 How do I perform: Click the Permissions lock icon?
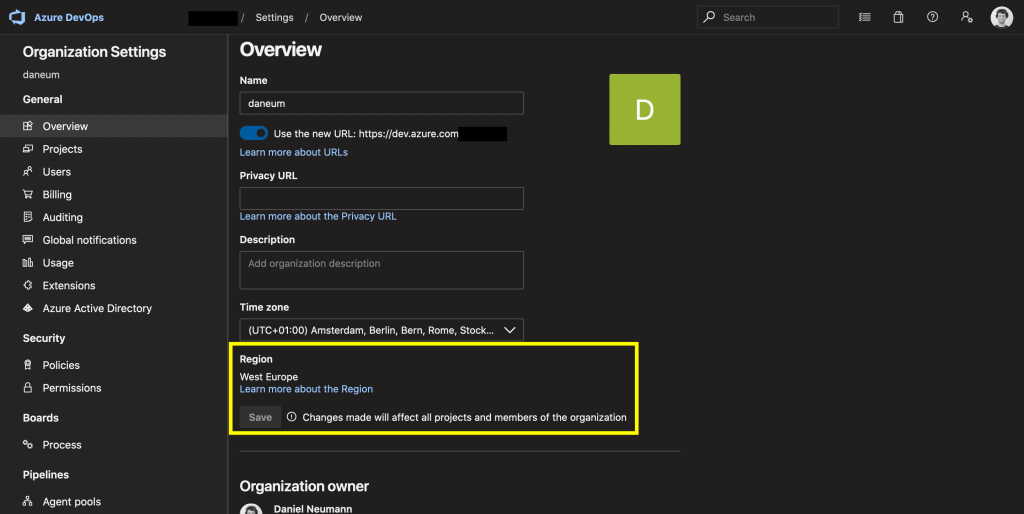27,387
